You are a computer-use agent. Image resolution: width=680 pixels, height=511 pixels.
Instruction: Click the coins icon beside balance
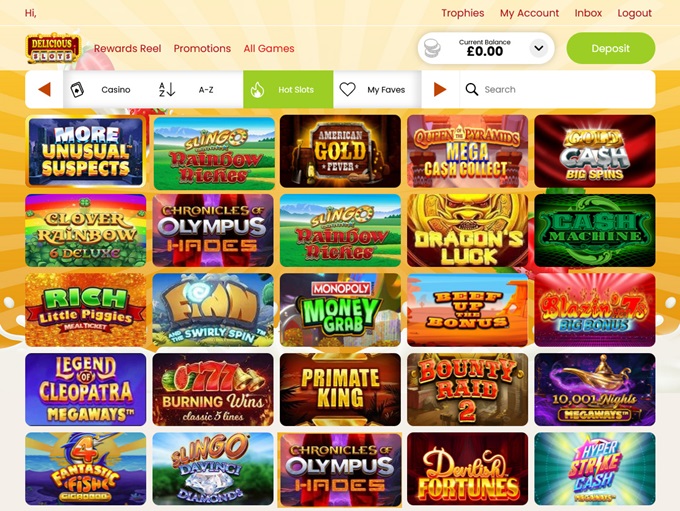(432, 48)
